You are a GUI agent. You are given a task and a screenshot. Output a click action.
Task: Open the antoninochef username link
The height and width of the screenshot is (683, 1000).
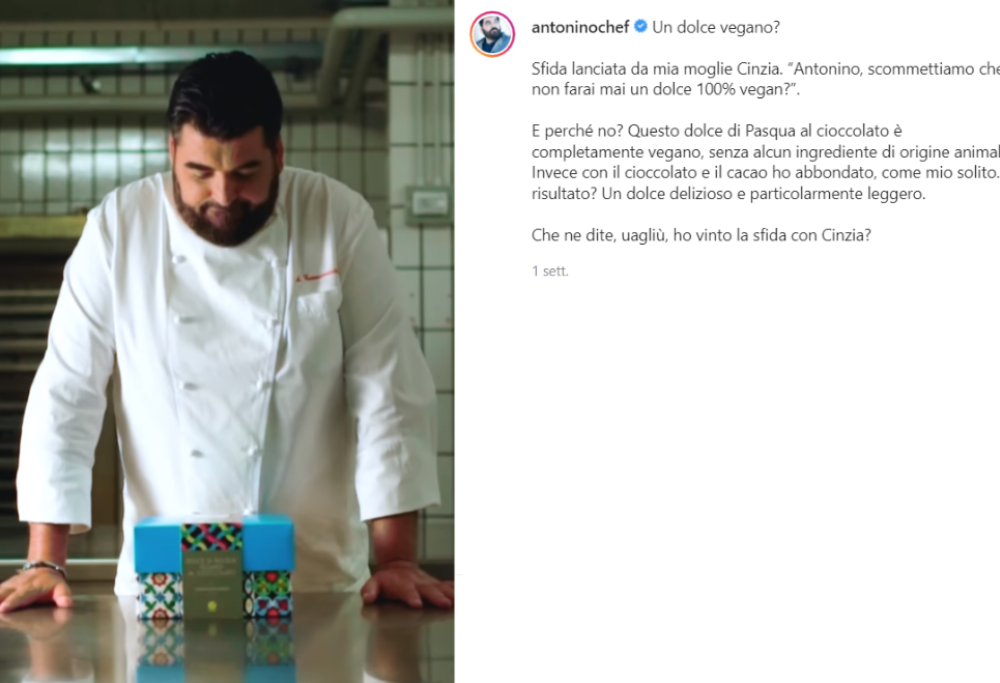580,27
